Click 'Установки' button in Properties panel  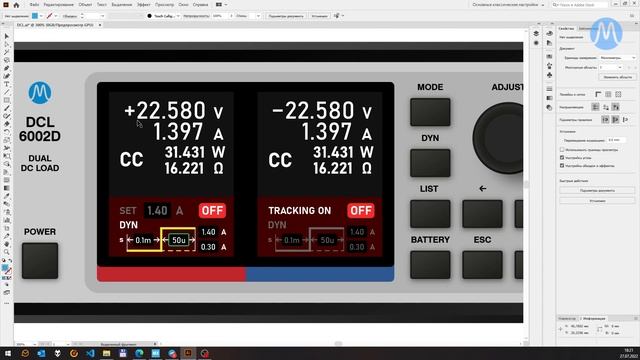point(597,201)
